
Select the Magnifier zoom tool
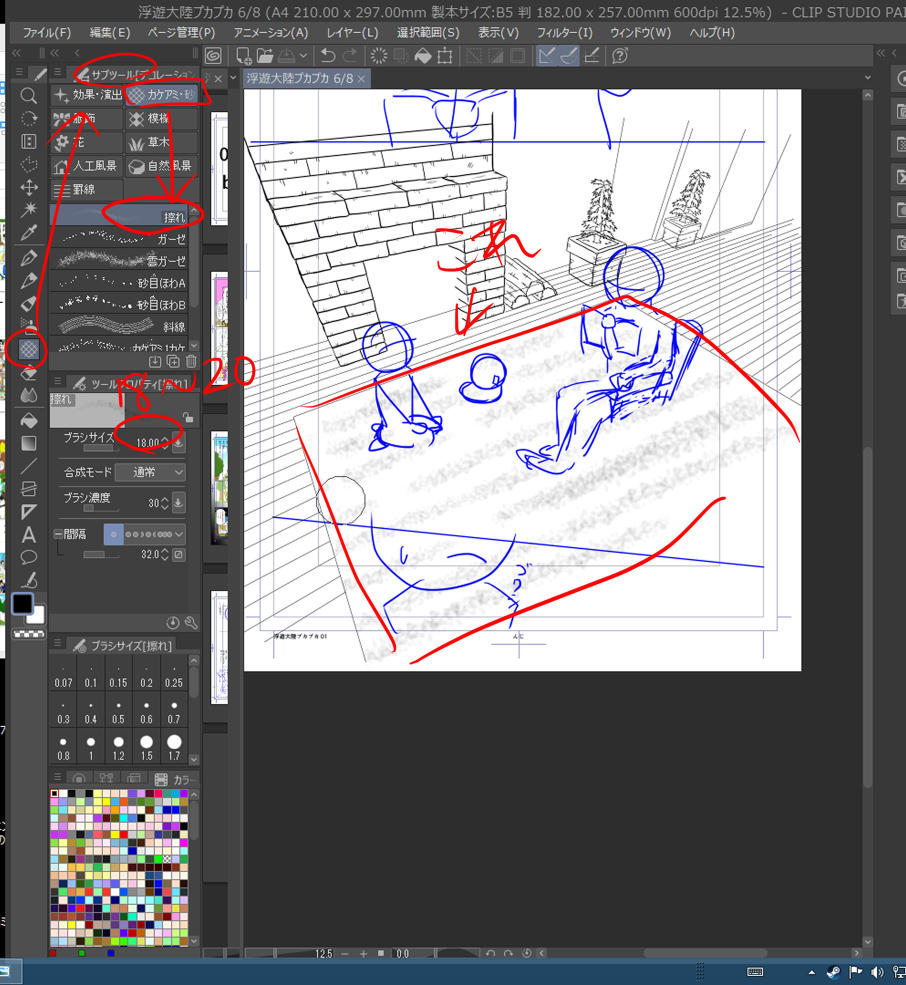coord(29,96)
